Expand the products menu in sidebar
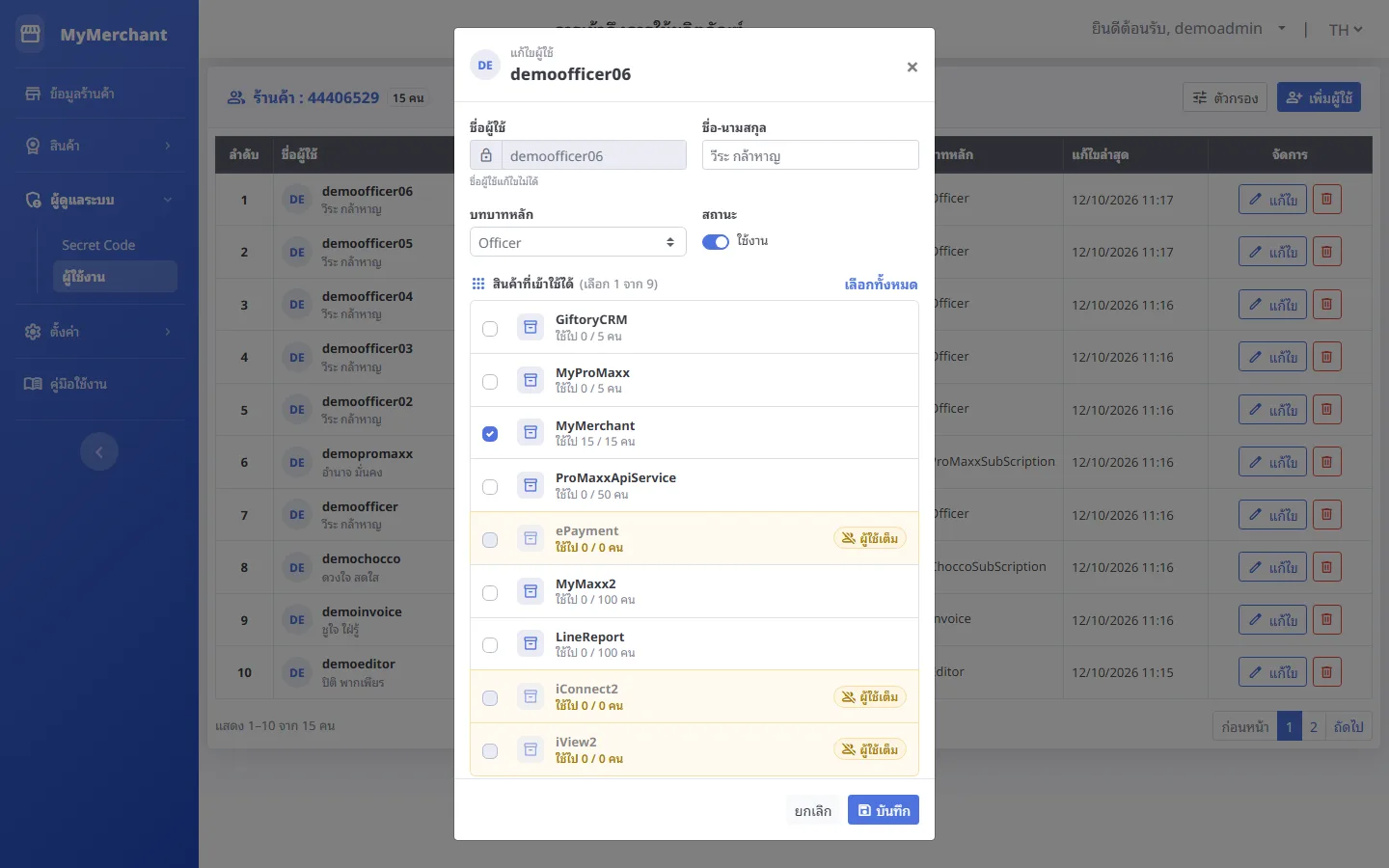Image resolution: width=1389 pixels, height=868 pixels. tap(99, 146)
